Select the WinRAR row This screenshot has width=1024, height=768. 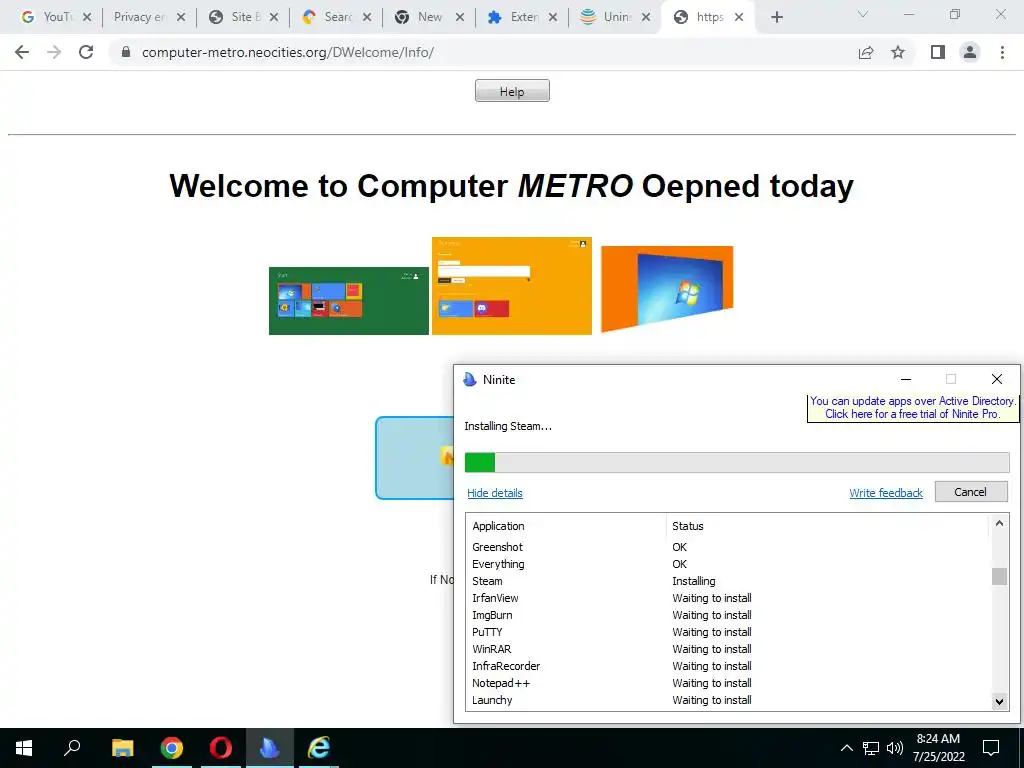729,649
